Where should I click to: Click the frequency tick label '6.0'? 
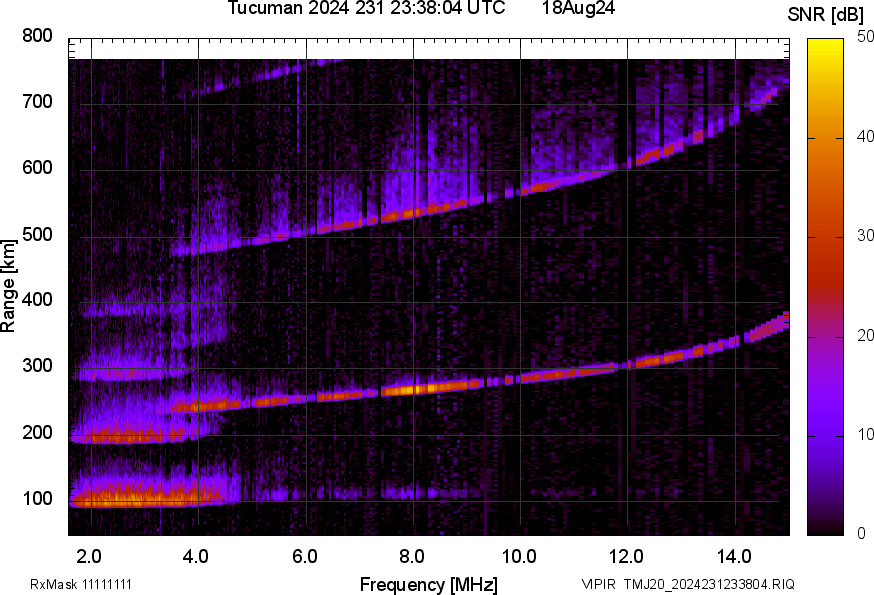point(305,557)
